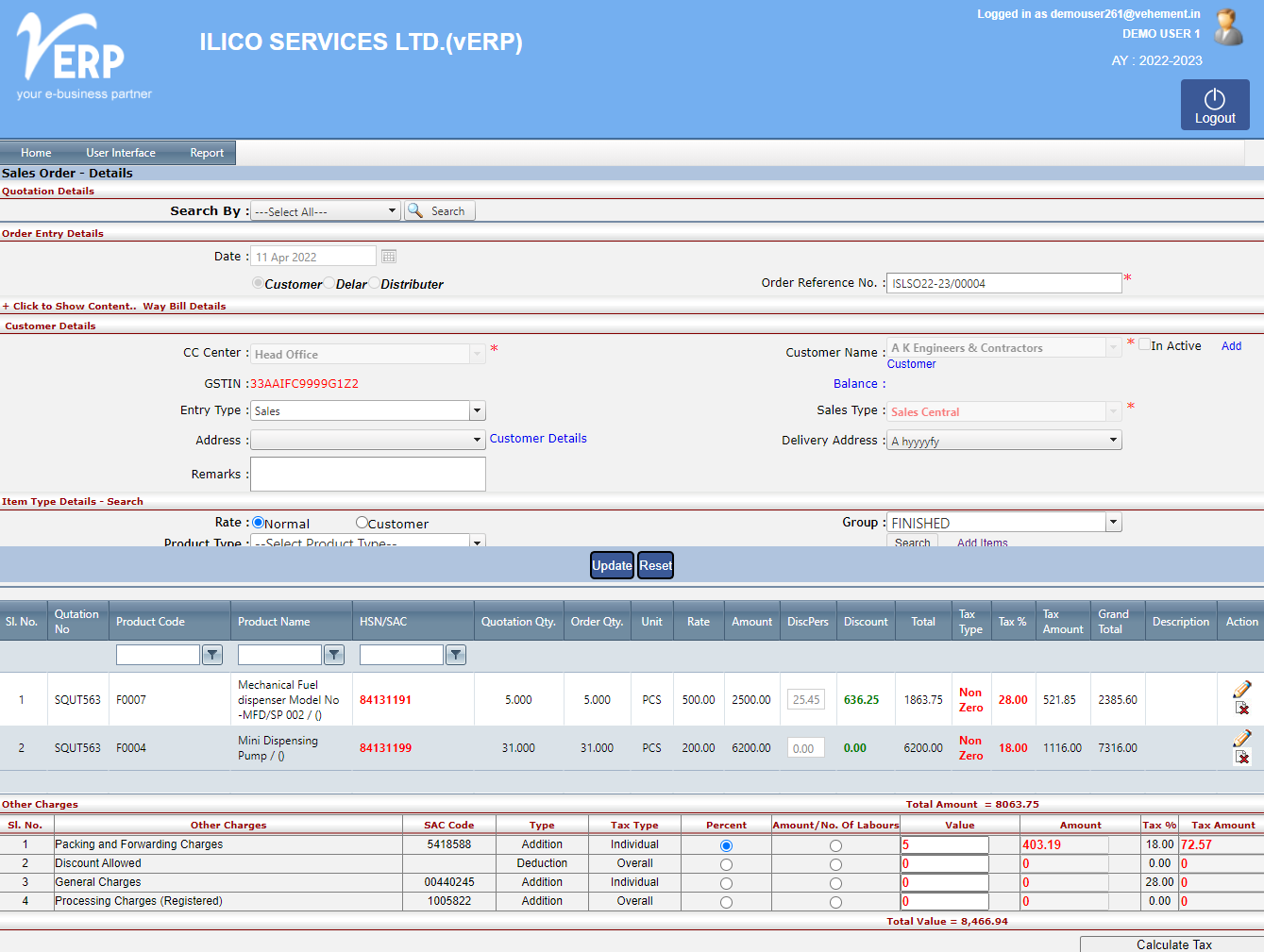Click the Product Name filter input
The width and height of the screenshot is (1264, 952).
coord(279,655)
